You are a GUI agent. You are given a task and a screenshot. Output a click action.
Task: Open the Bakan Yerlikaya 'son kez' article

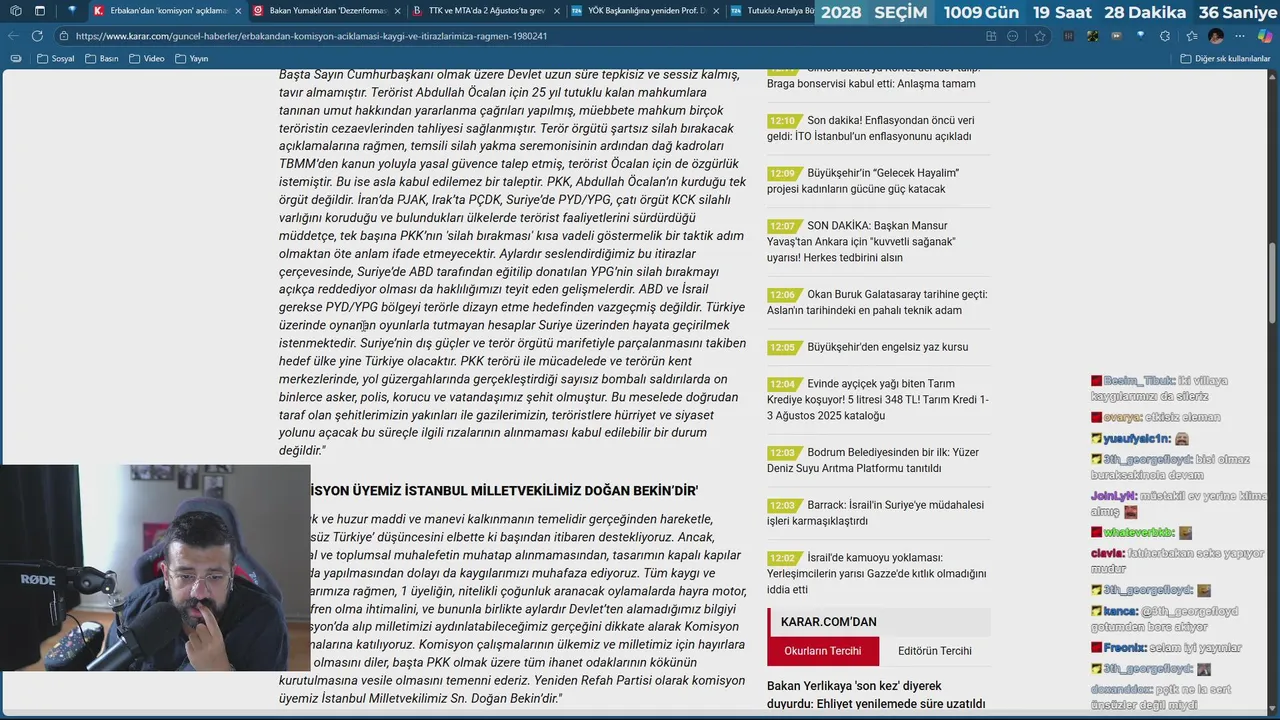coord(876,695)
